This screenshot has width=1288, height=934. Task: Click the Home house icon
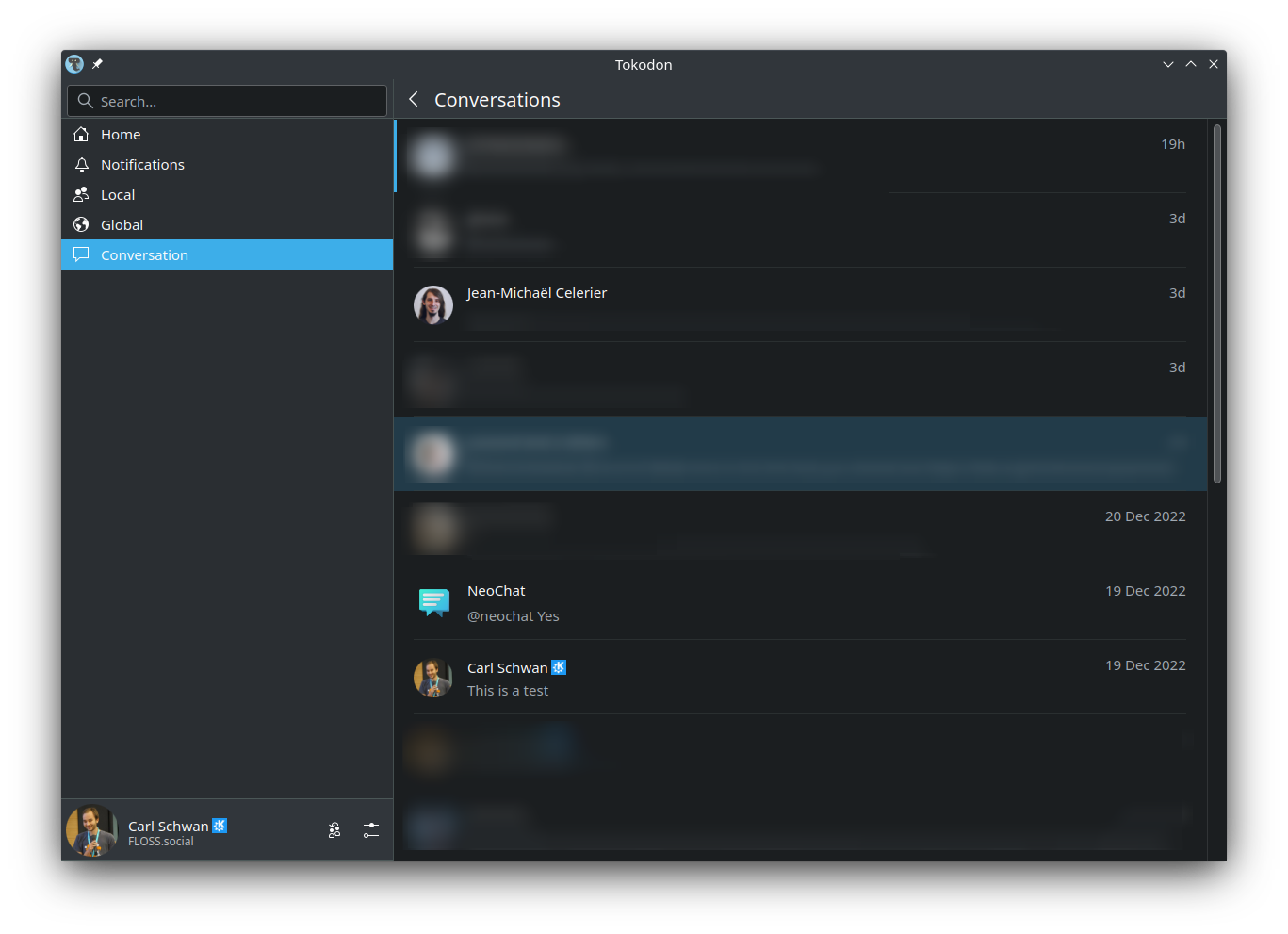tap(81, 135)
